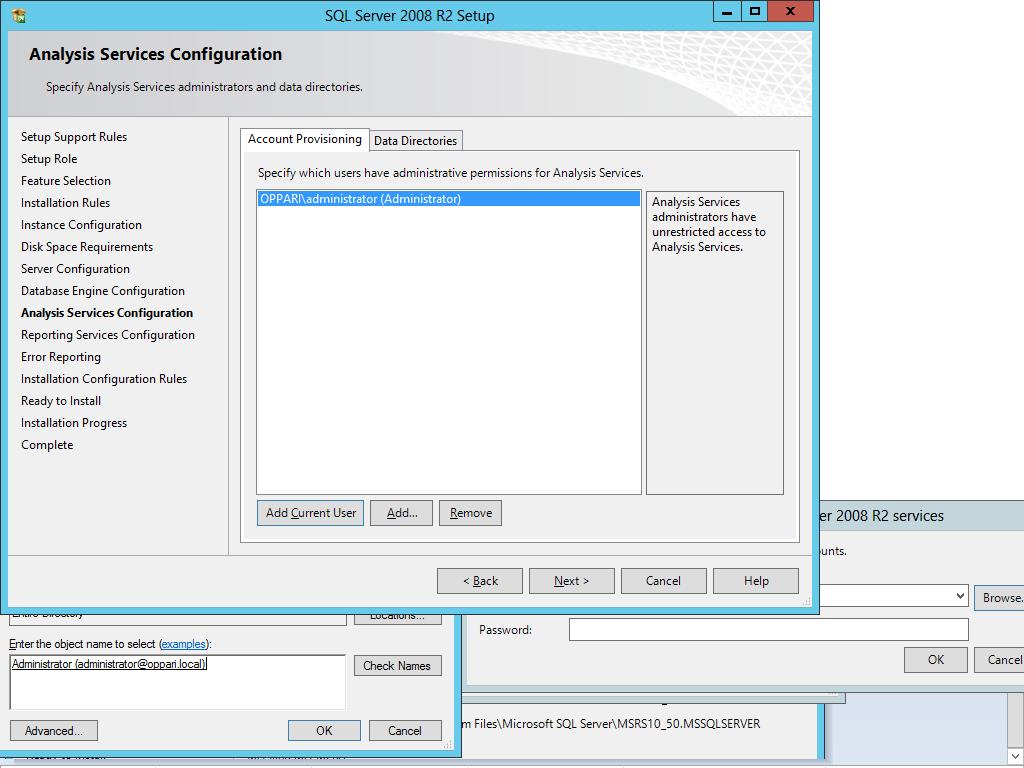Click Installation Rules step
The height and width of the screenshot is (768, 1024).
coord(65,203)
